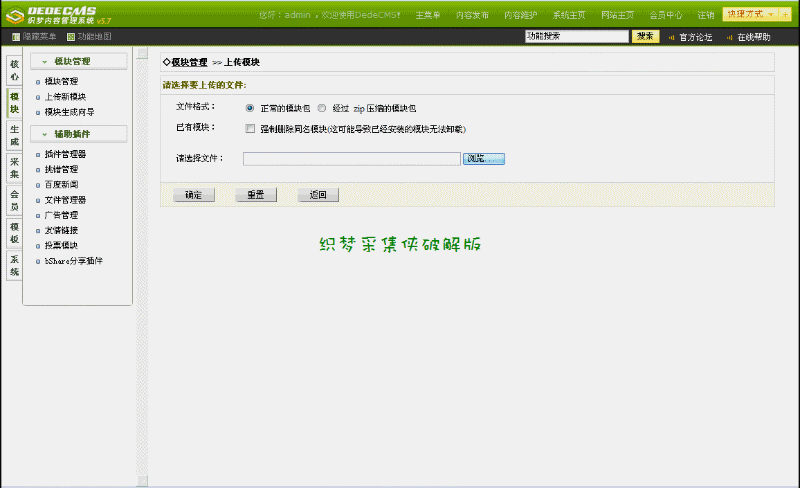Collapse the 辅助插件 sidebar section

tap(45, 133)
